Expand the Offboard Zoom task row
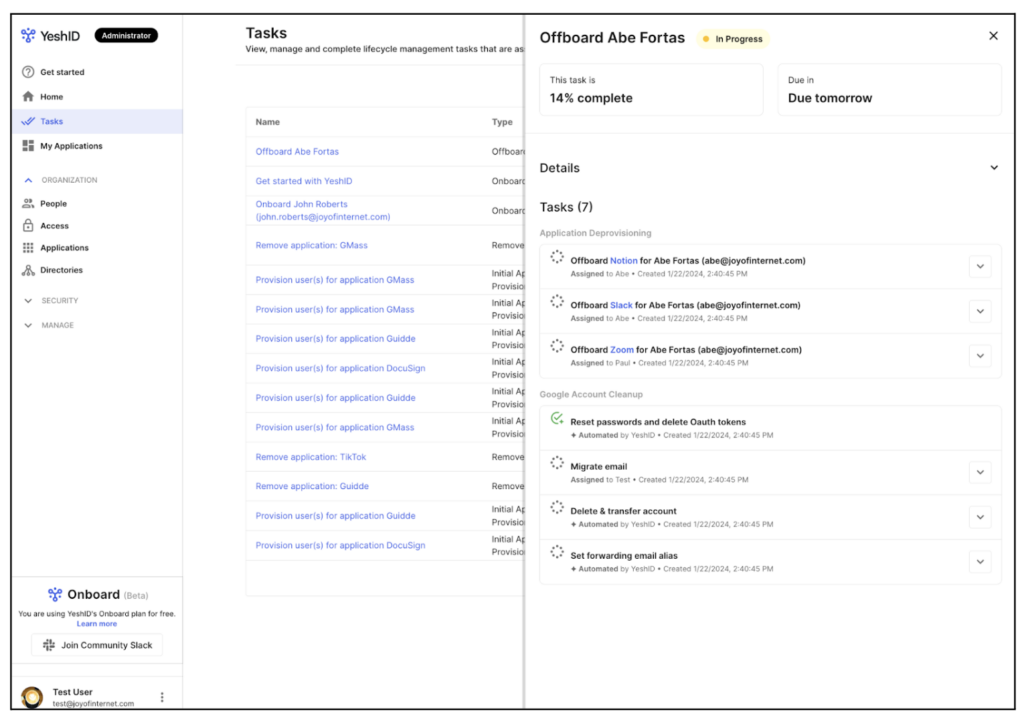This screenshot has height=716, width=1024. tap(980, 355)
